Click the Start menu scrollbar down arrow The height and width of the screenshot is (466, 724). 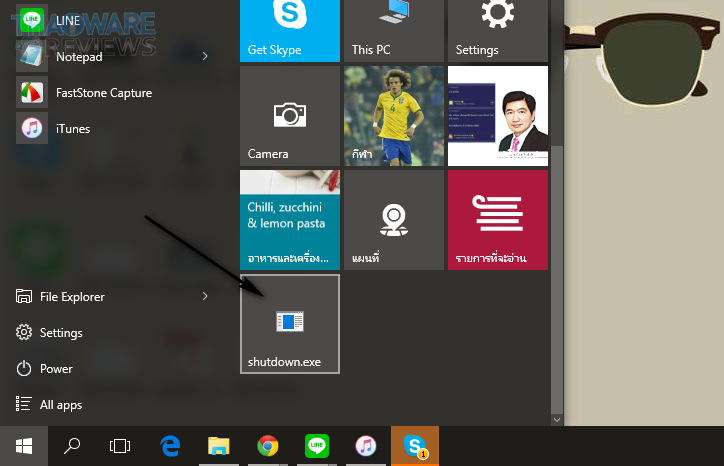(557, 420)
